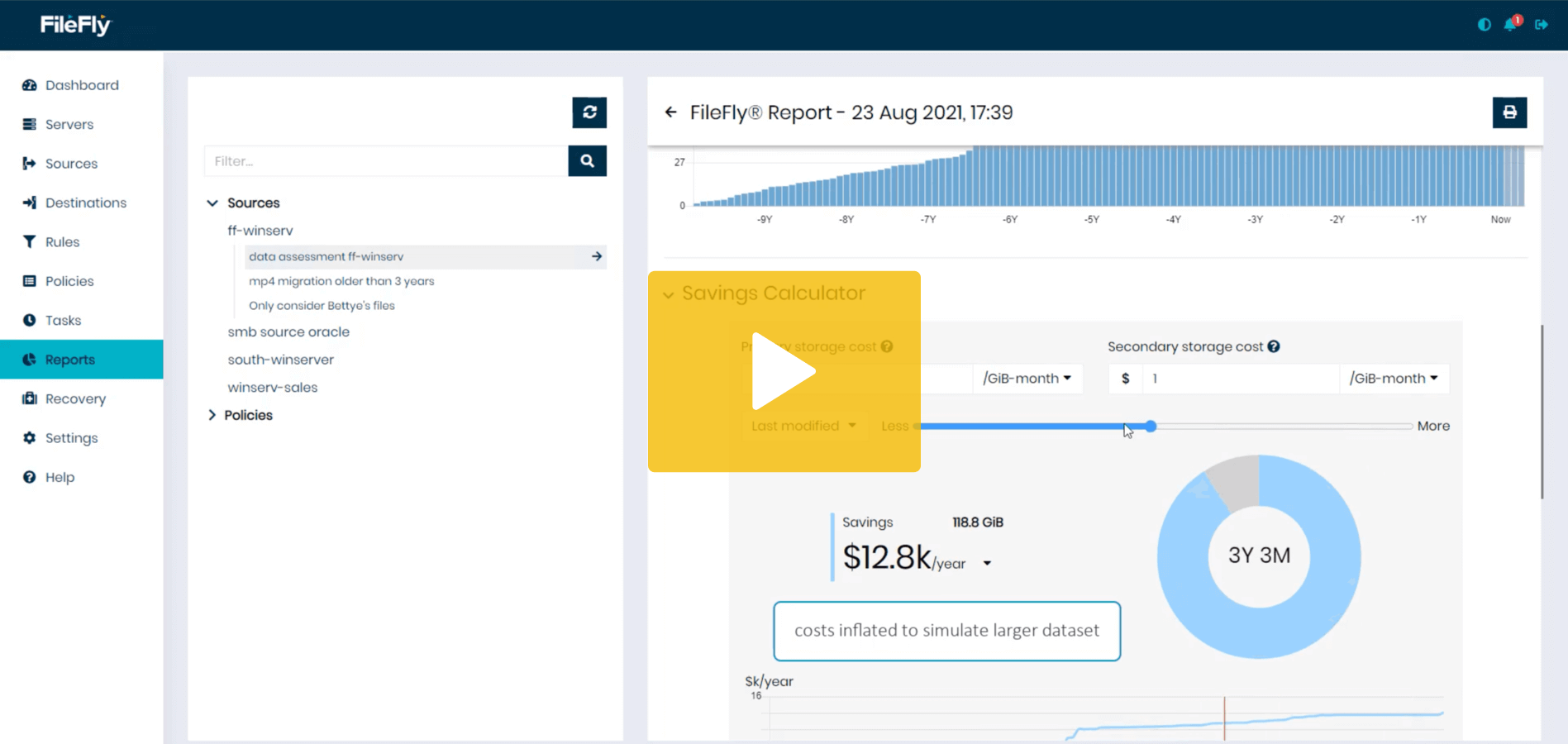Screen dimensions: 1568x744
Task: Open the Last modified dropdown
Action: 803,426
